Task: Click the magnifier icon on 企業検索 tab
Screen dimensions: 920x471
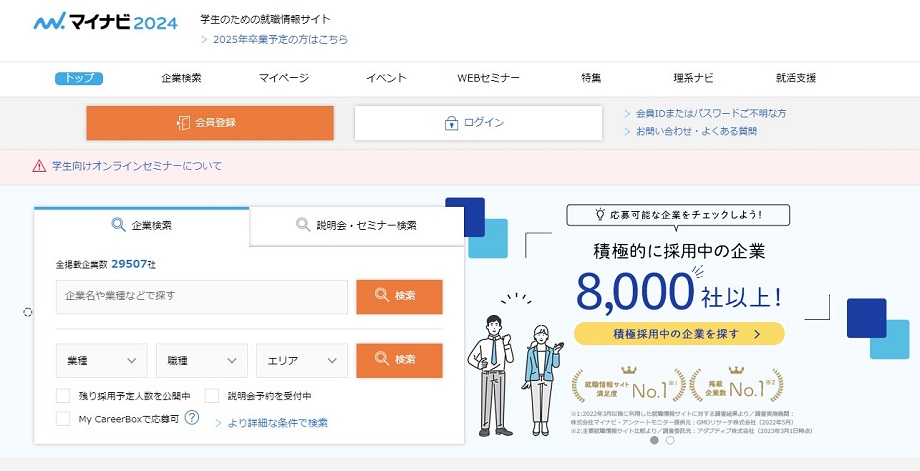Action: pyautogui.click(x=119, y=225)
